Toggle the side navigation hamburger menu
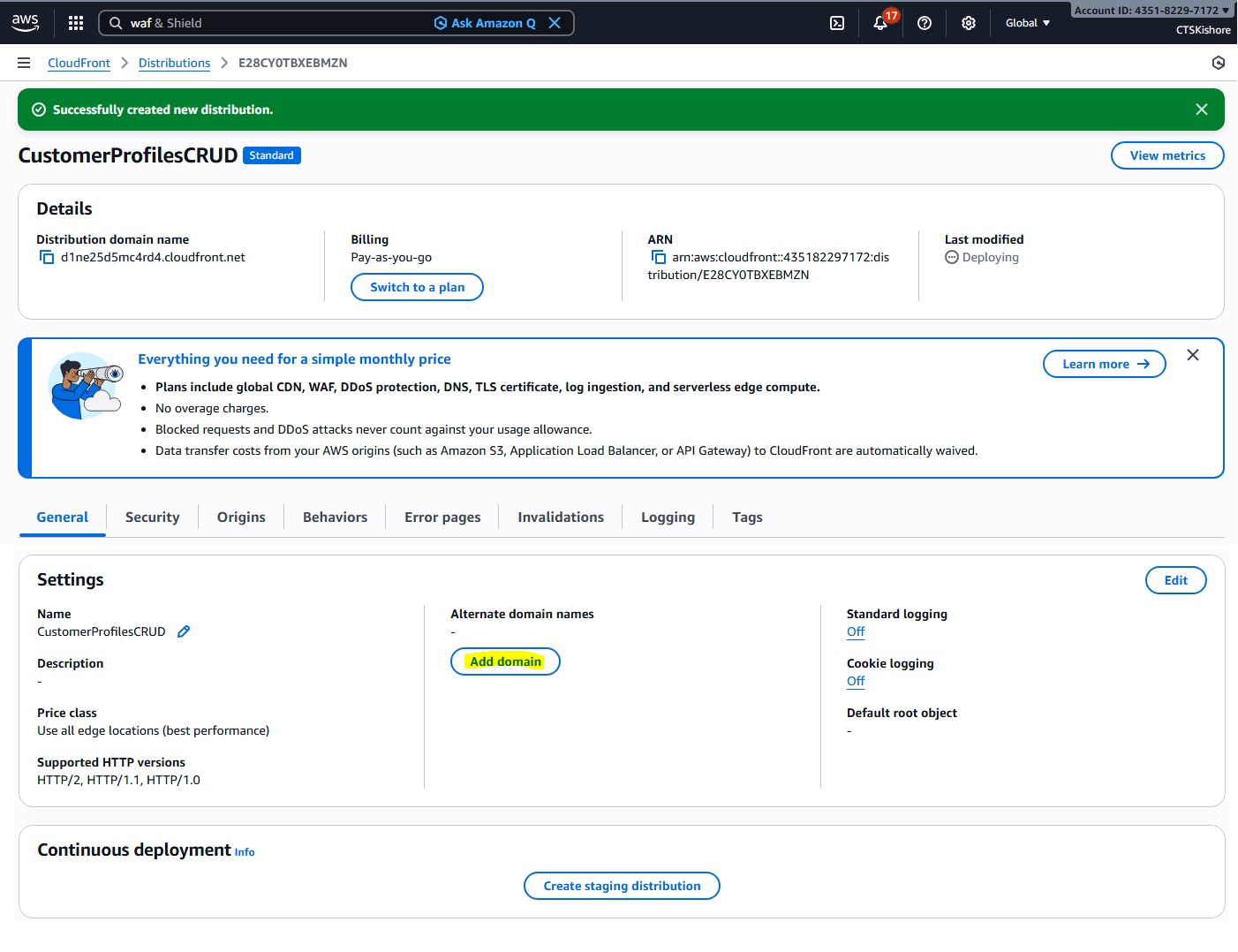Viewport: 1238px width, 952px height. pos(24,63)
